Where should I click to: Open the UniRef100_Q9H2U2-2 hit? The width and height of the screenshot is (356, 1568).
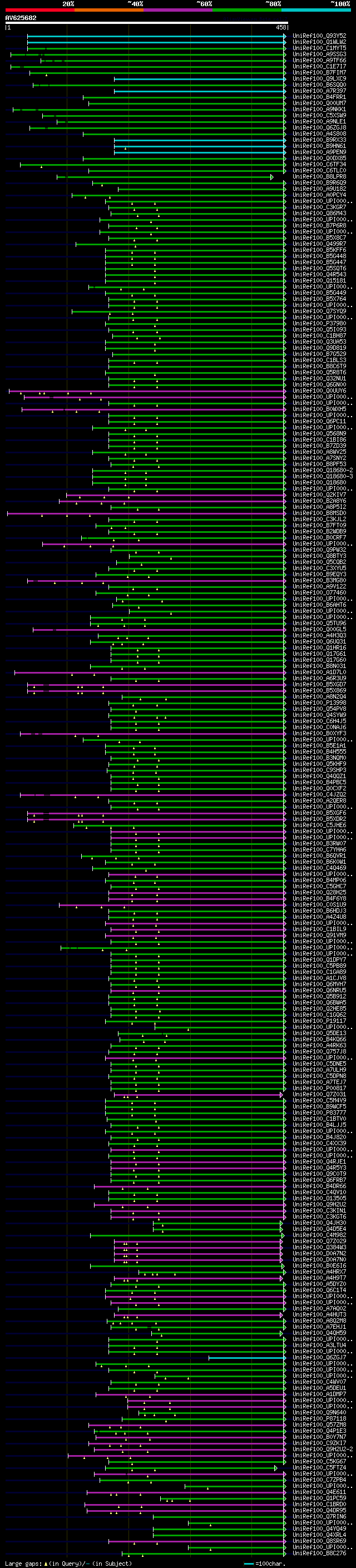pos(322,1450)
